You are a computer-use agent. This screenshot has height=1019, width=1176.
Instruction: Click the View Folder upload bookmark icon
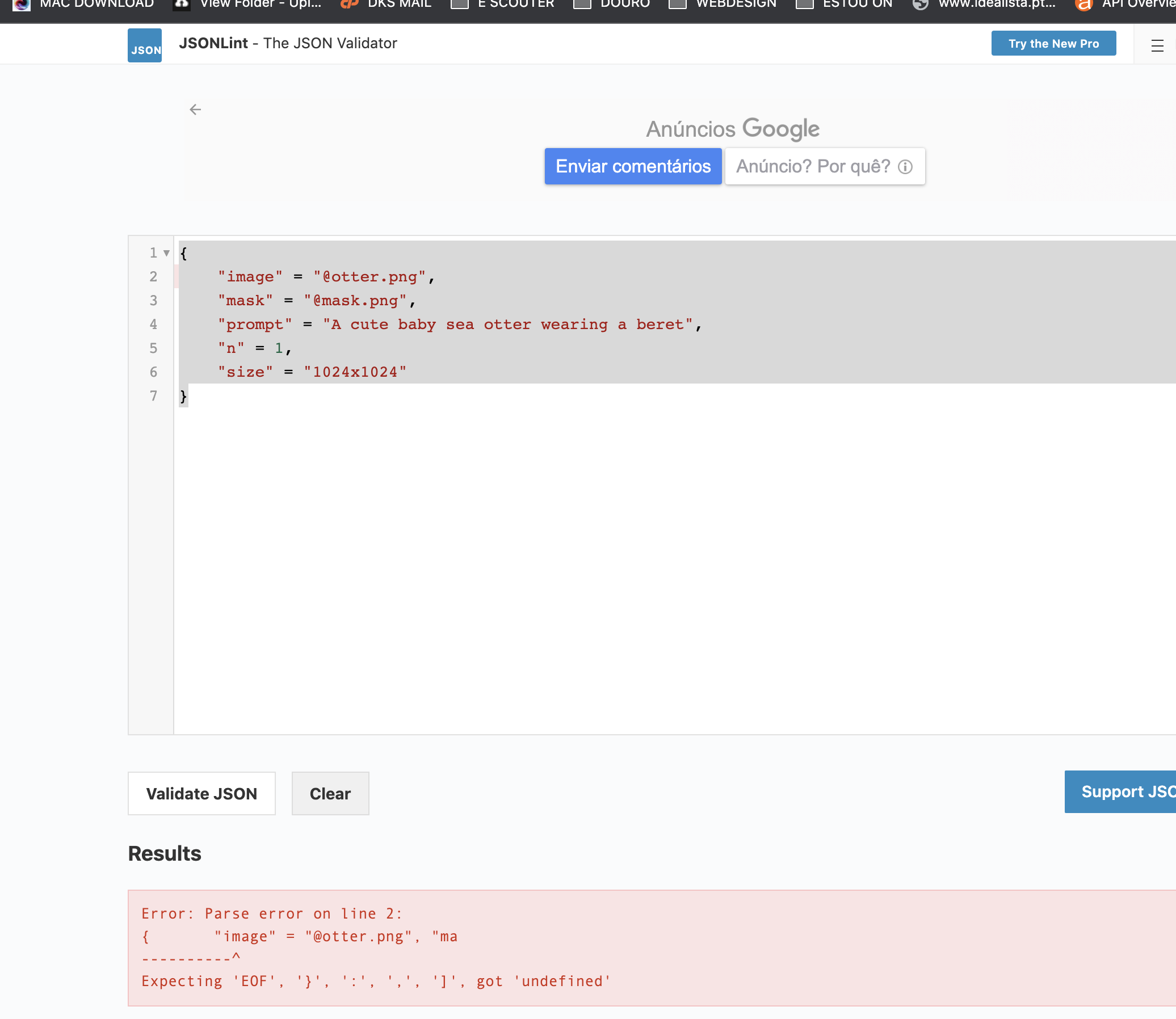point(180,5)
